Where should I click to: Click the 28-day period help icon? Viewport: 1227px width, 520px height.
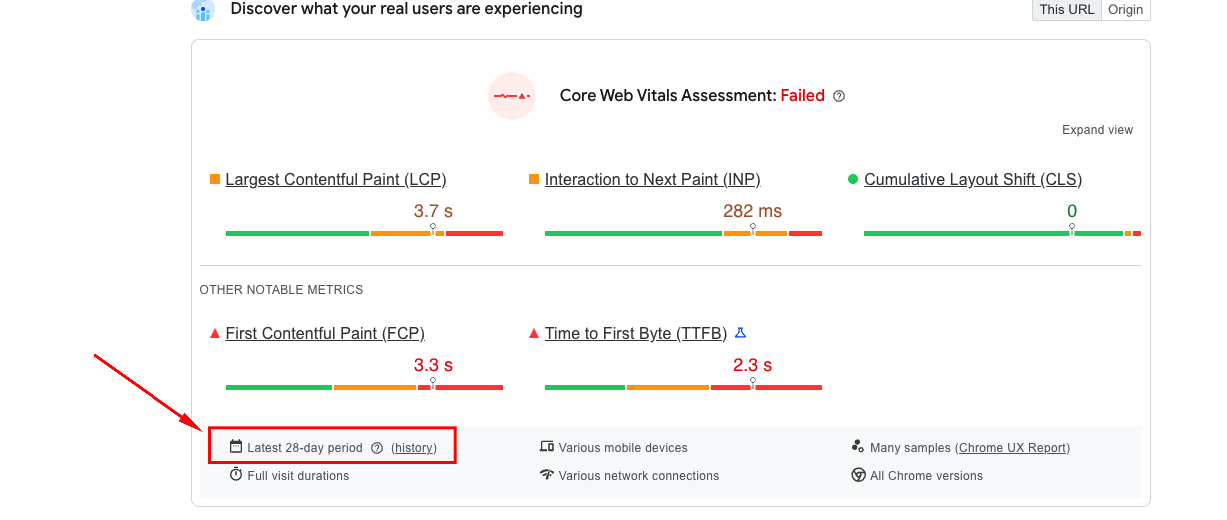(x=377, y=448)
